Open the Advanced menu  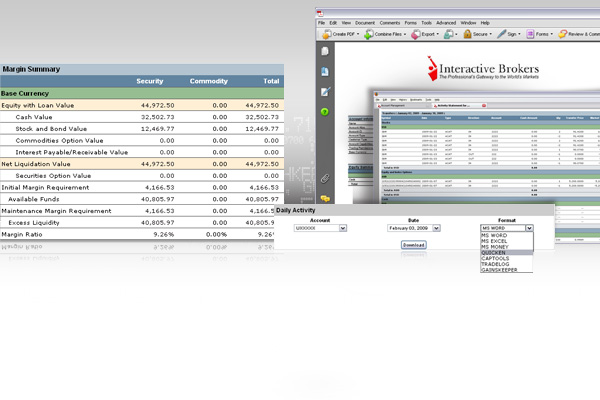[446, 23]
